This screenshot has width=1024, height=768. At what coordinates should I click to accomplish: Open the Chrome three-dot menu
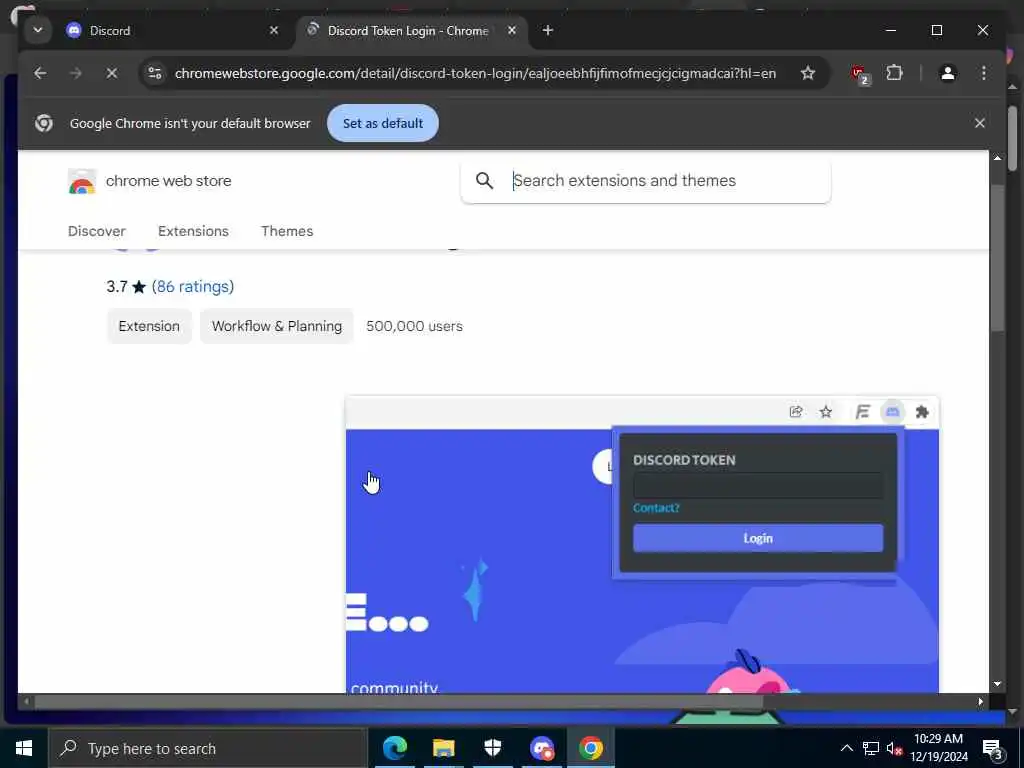tap(984, 73)
